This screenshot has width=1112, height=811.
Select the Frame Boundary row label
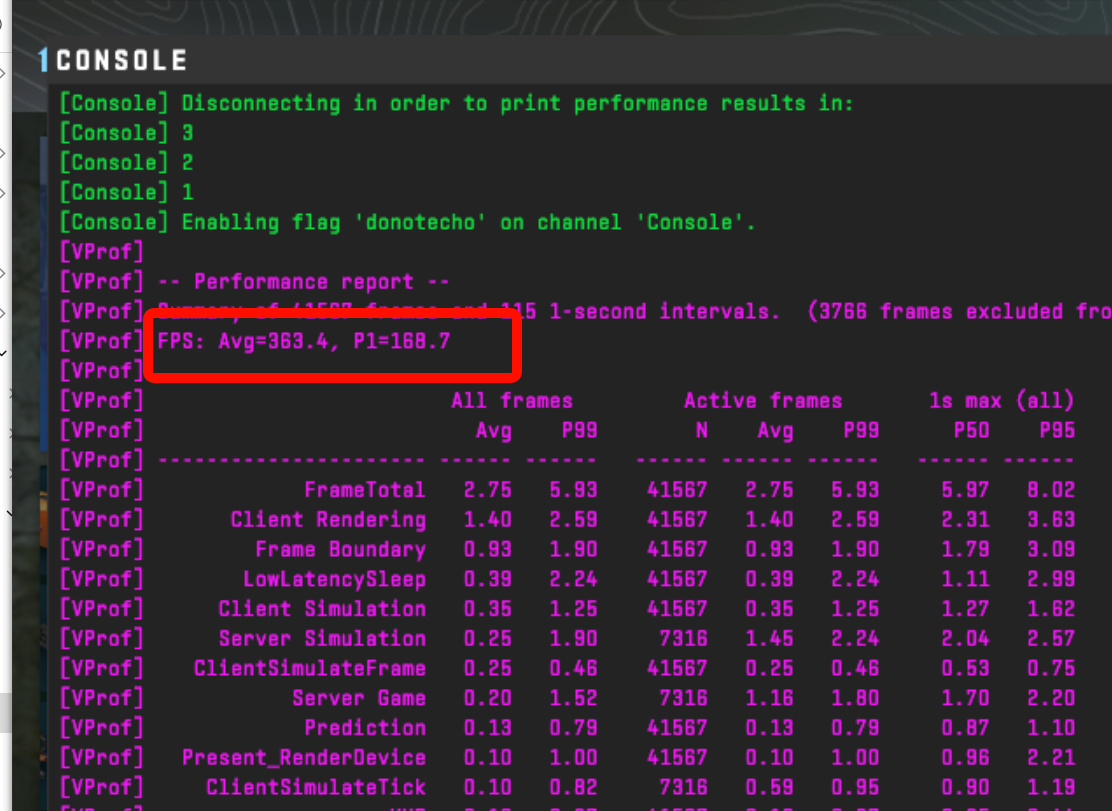340,550
